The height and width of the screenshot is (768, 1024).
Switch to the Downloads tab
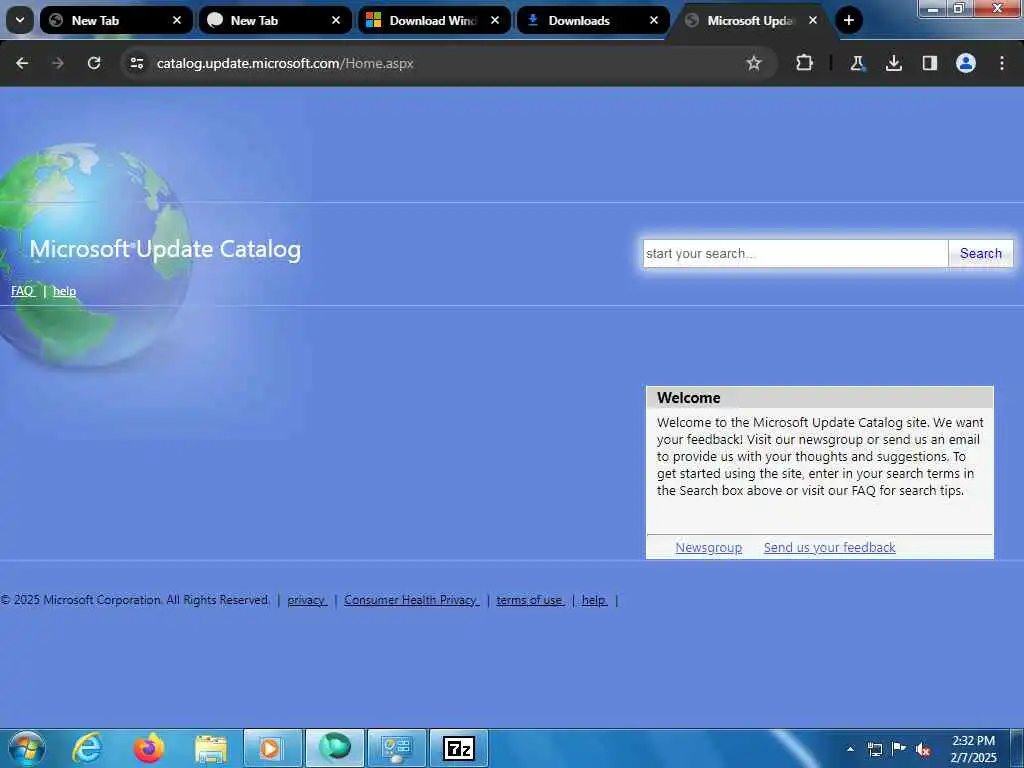point(593,20)
